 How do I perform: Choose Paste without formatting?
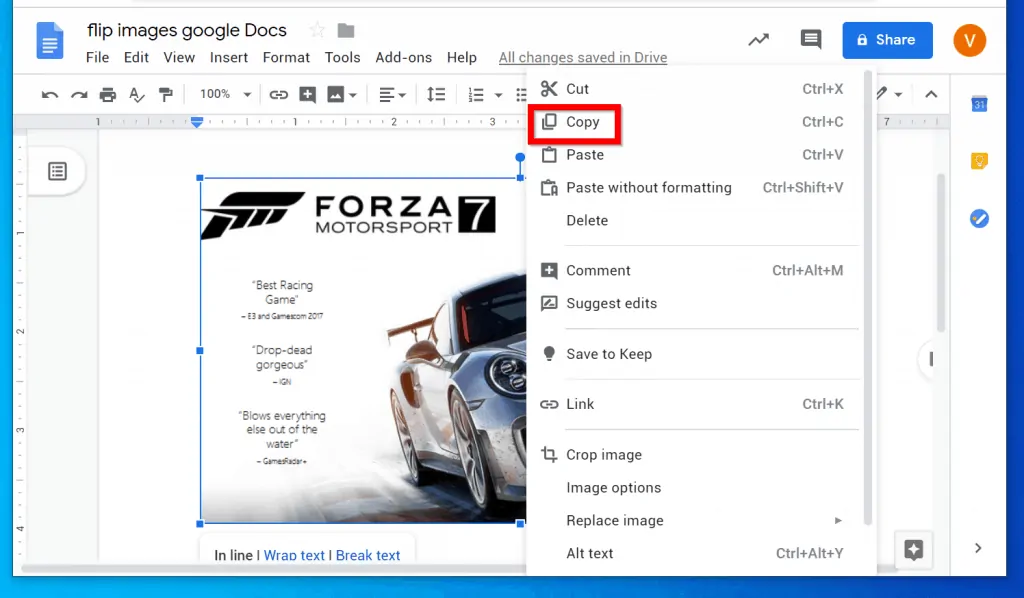(x=695, y=188)
